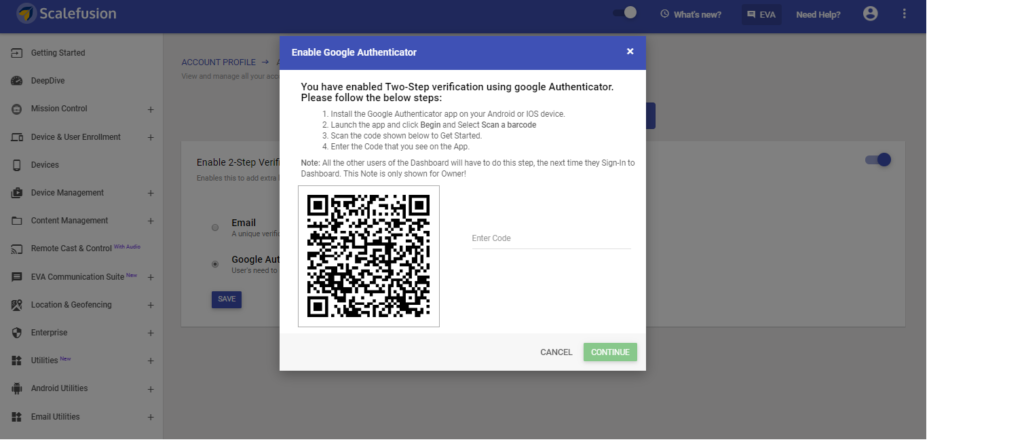Expand the Enterprise section
Screen dimensions: 1024x442
151,333
